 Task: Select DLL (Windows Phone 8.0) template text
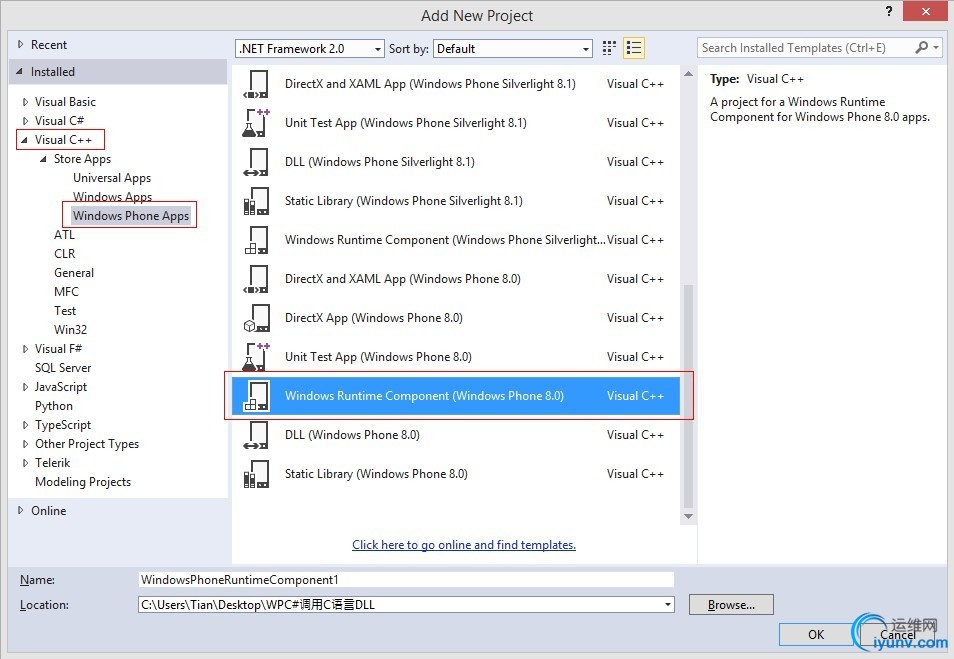click(x=352, y=434)
